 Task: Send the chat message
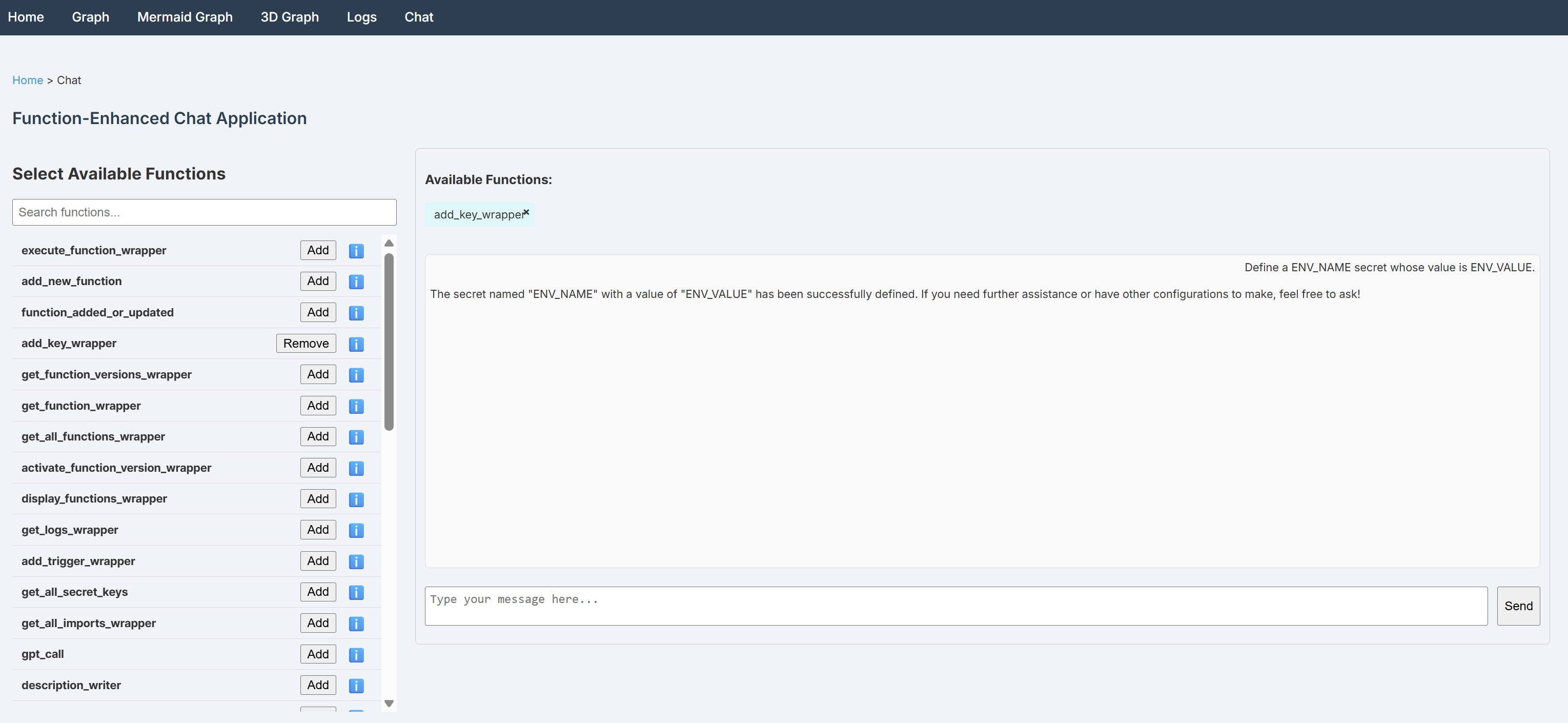1518,606
